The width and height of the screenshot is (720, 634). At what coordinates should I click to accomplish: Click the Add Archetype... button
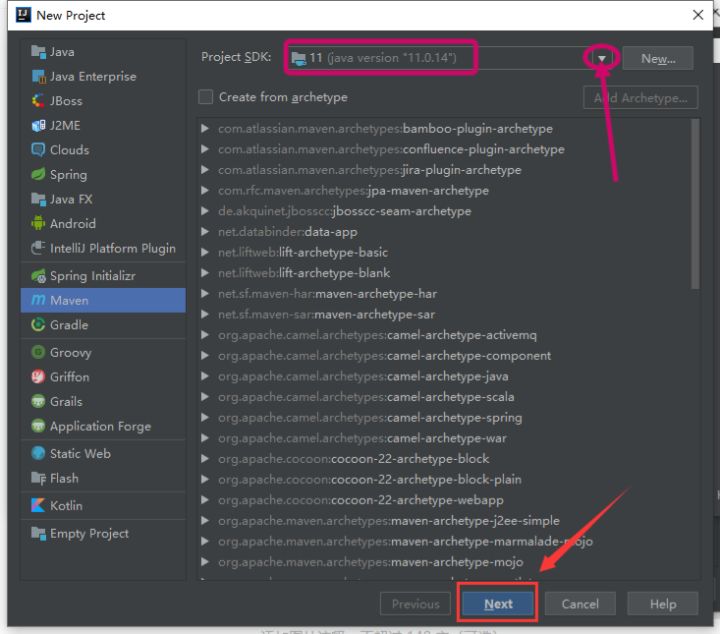[641, 98]
